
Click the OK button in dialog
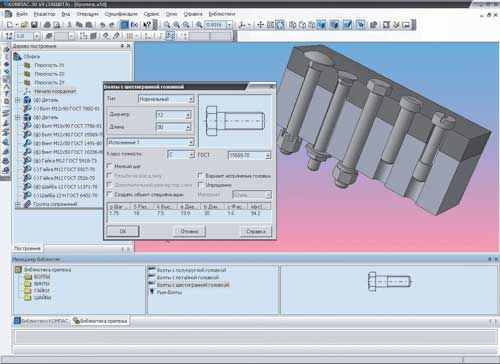coord(123,231)
